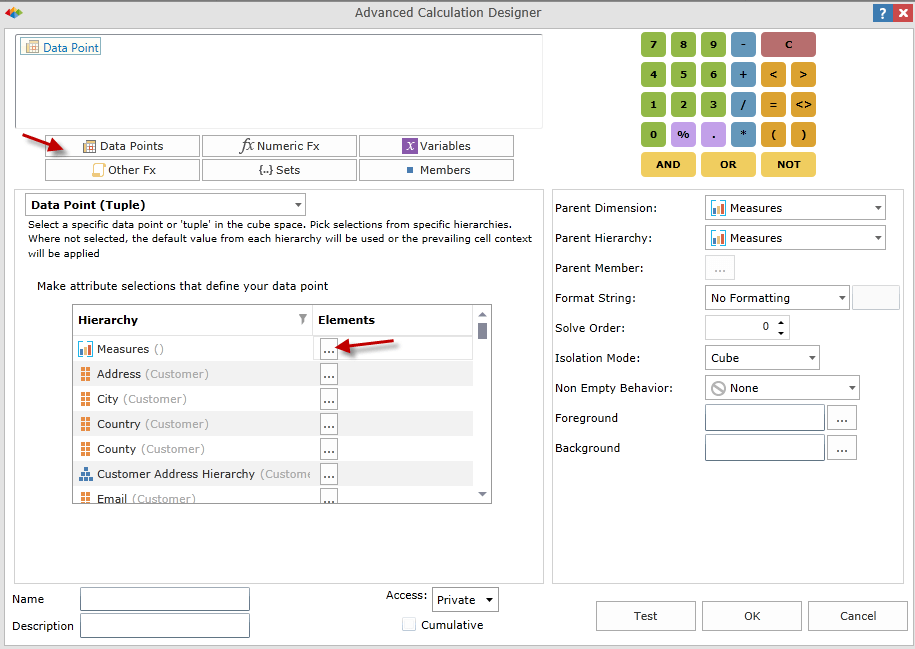Insert the decimal point key
Image resolution: width=915 pixels, height=649 pixels.
coord(713,135)
